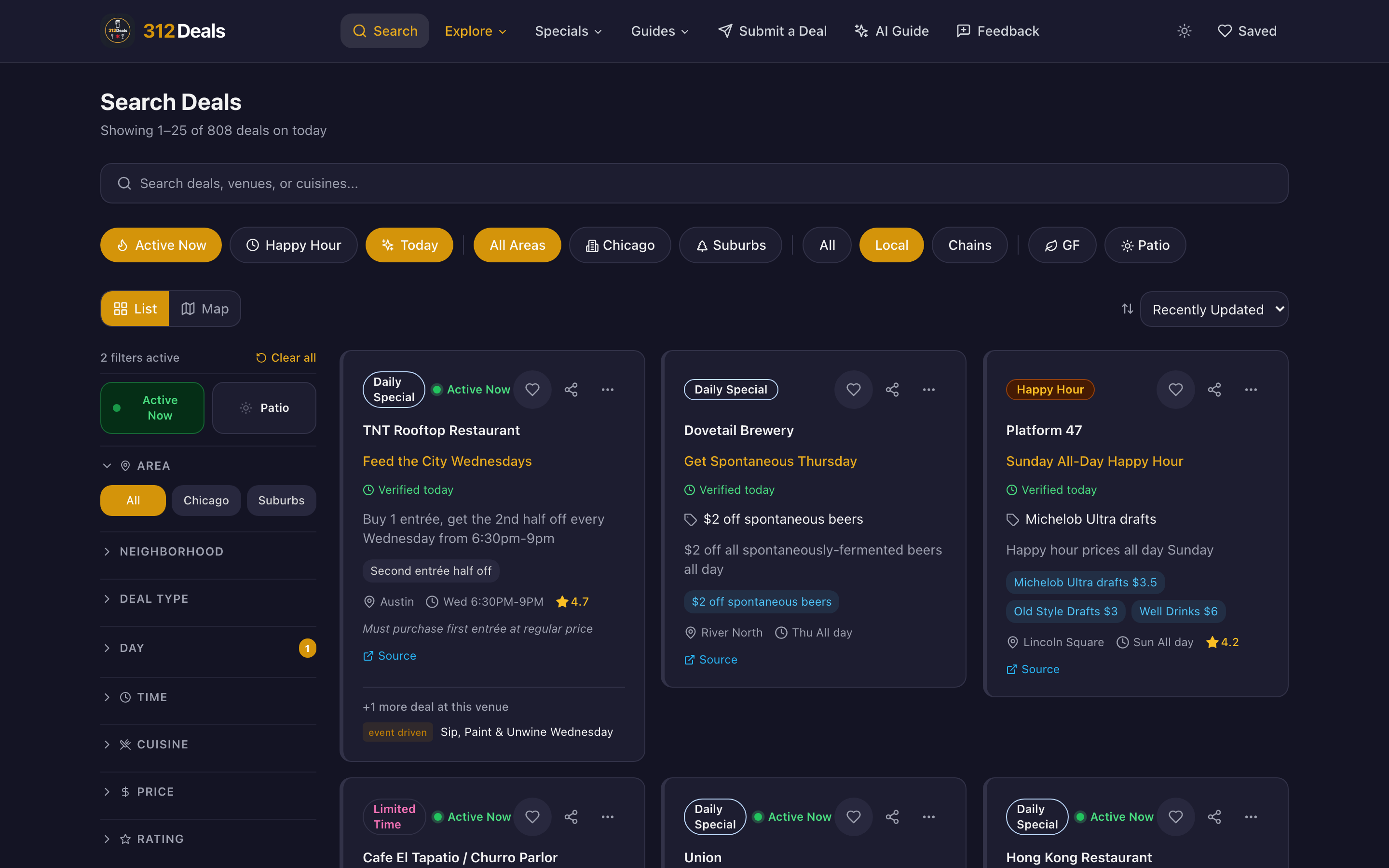Open Submit a Deal page
Viewport: 1389px width, 868px height.
[x=773, y=31]
